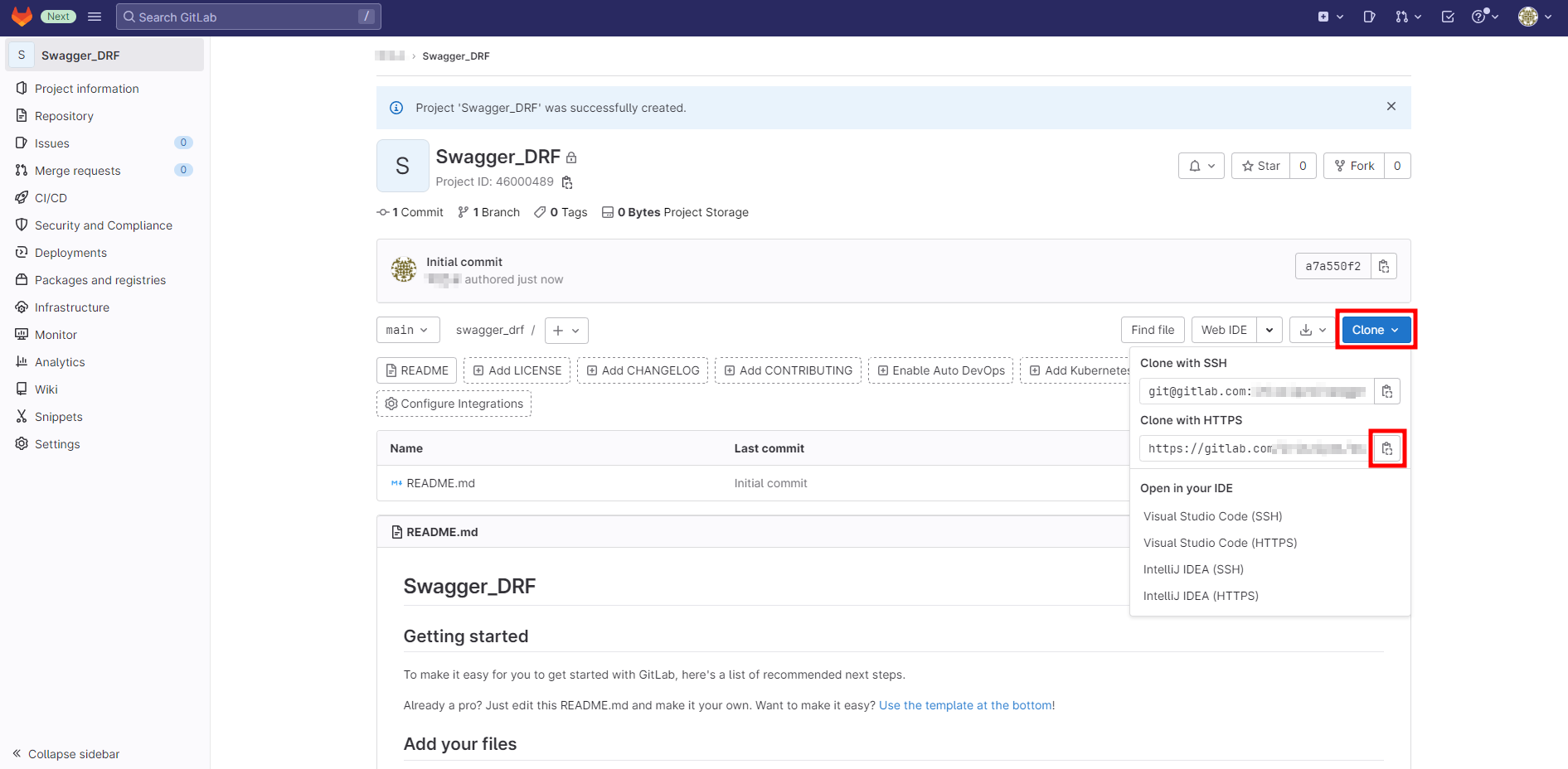Screen dimensions: 1568x769
Task: Fork the Swagger_DRF project
Action: [x=1354, y=166]
